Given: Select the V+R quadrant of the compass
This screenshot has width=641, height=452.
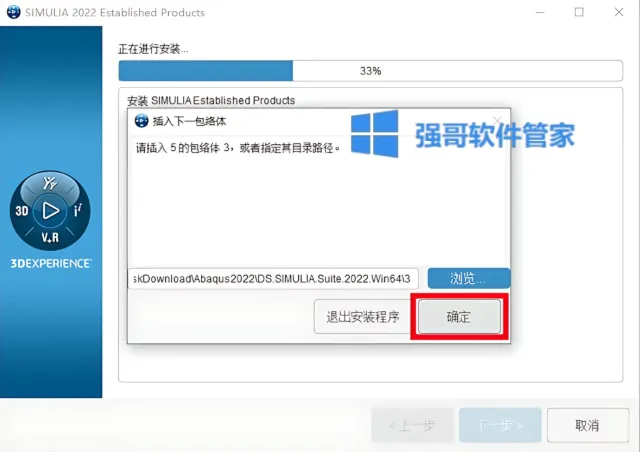Looking at the screenshot, I should tap(50, 237).
